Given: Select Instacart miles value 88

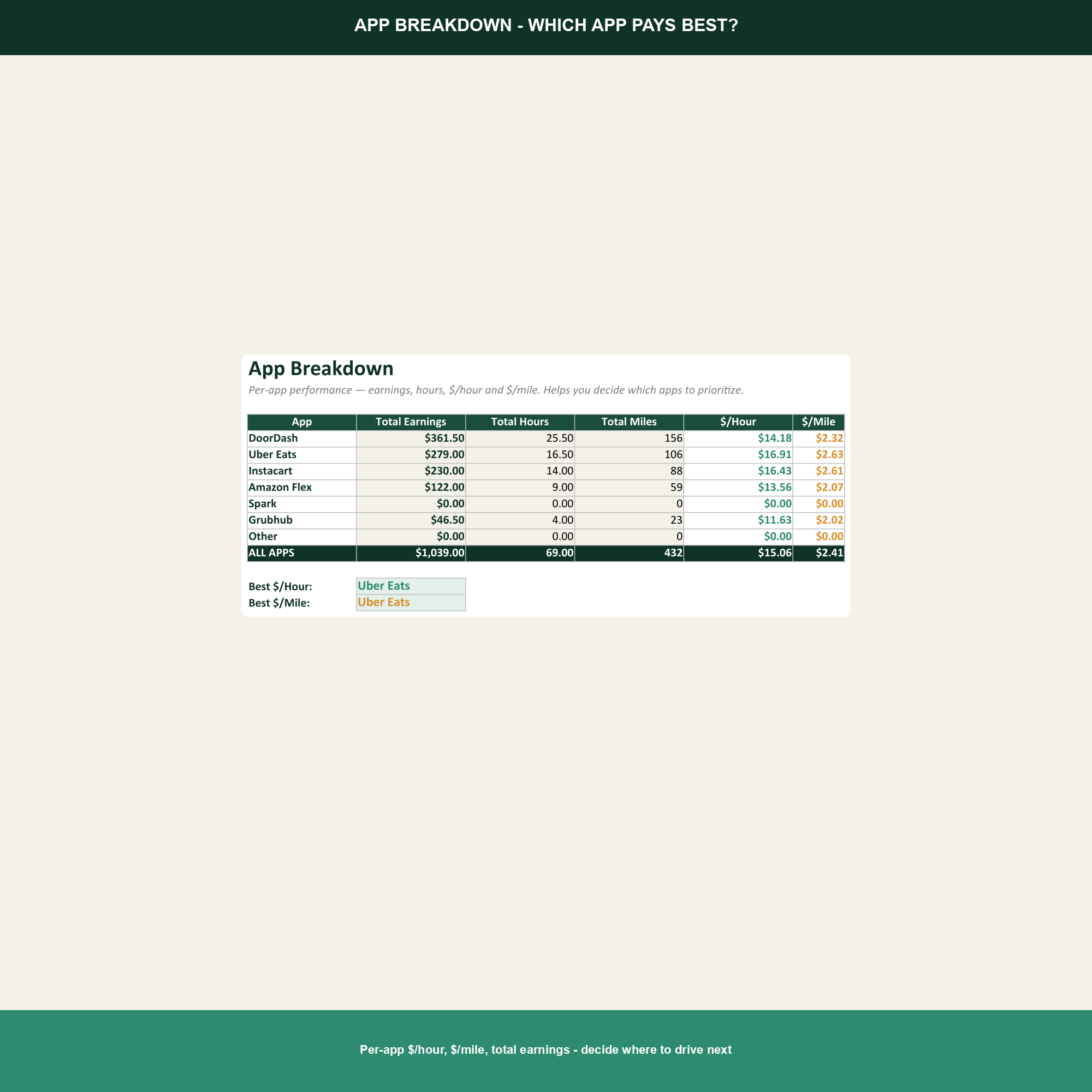Looking at the screenshot, I should (629, 471).
